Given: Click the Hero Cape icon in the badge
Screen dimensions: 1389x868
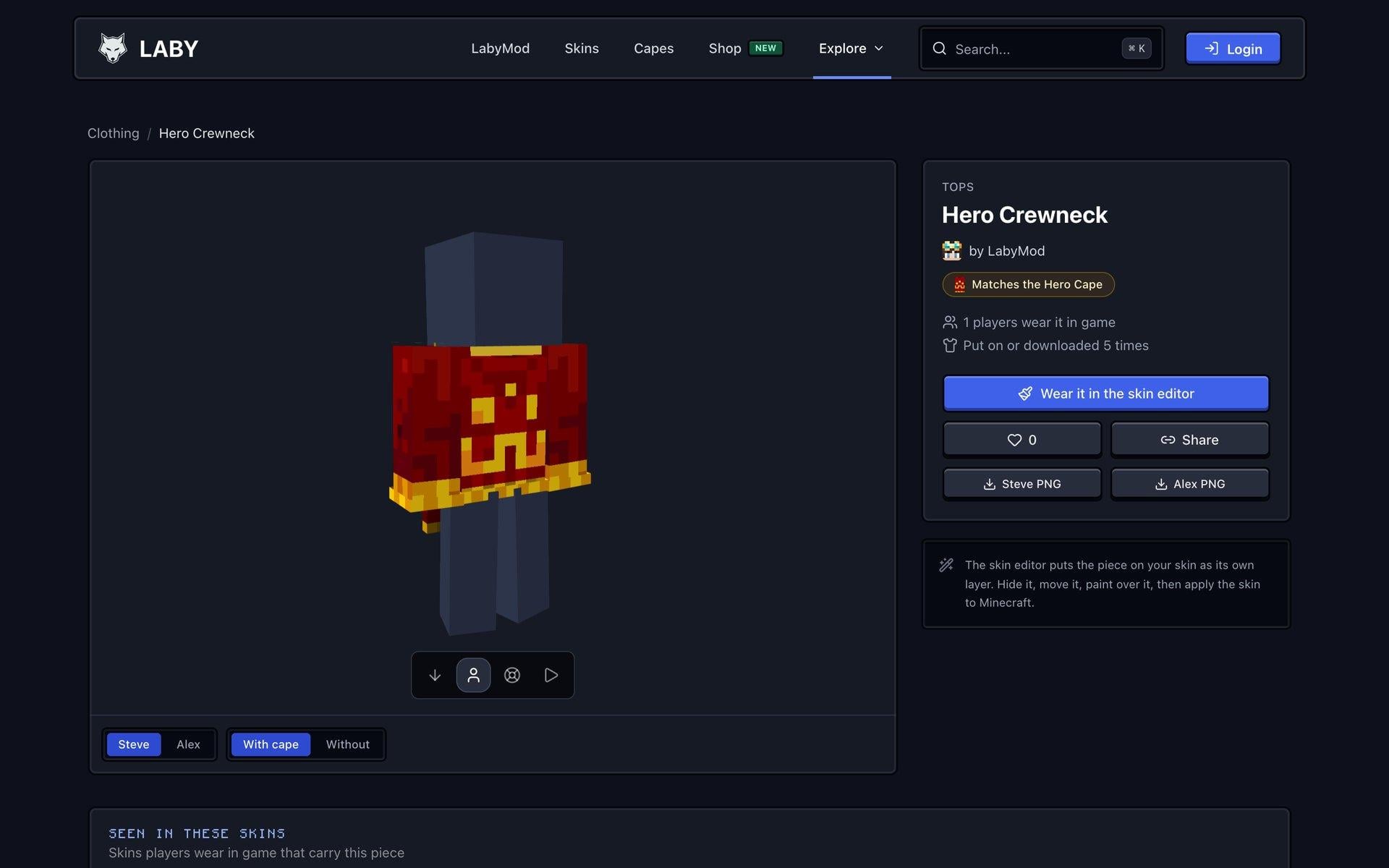Looking at the screenshot, I should 959,284.
